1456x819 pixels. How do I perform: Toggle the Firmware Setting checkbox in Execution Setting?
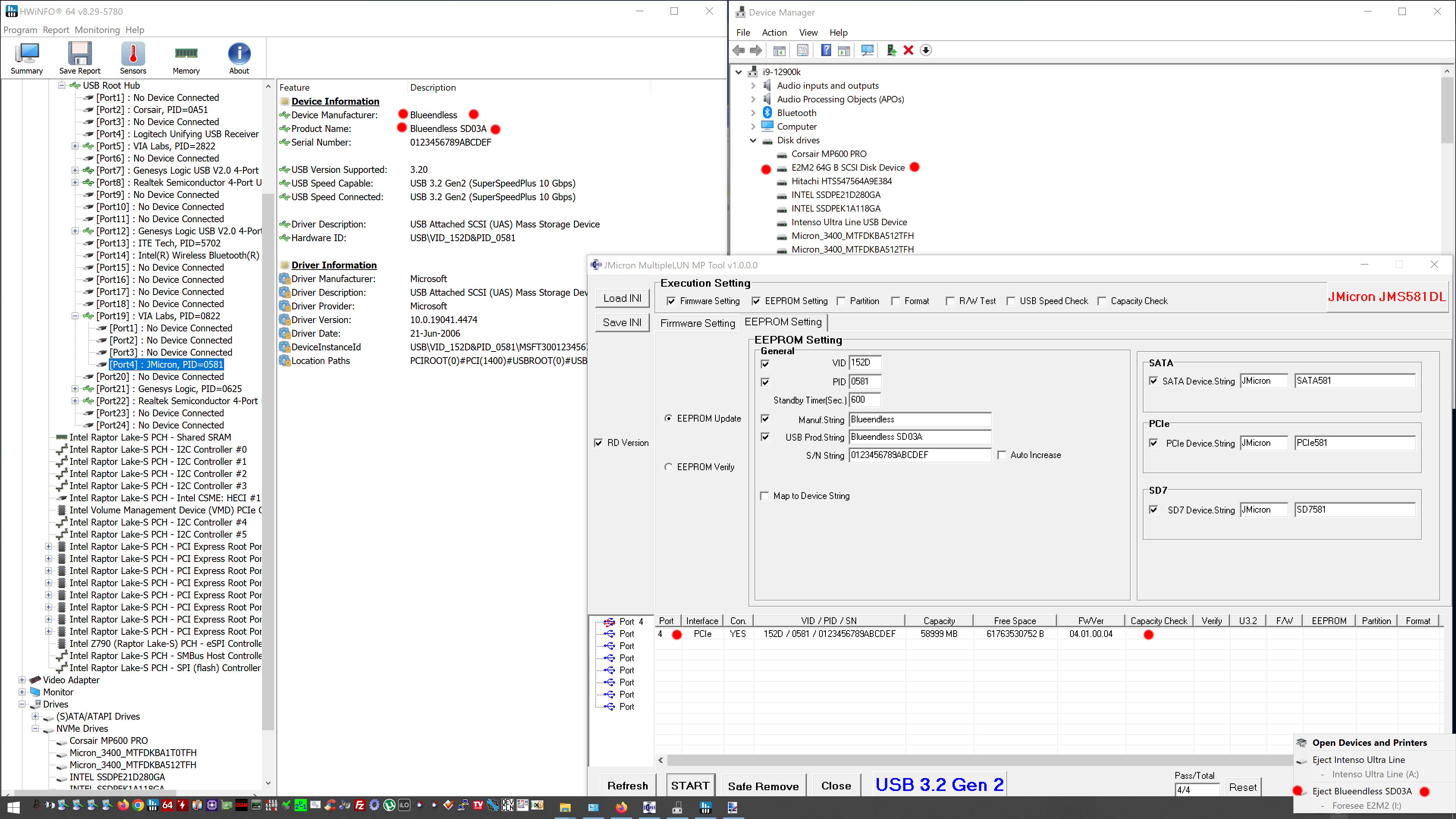point(671,301)
